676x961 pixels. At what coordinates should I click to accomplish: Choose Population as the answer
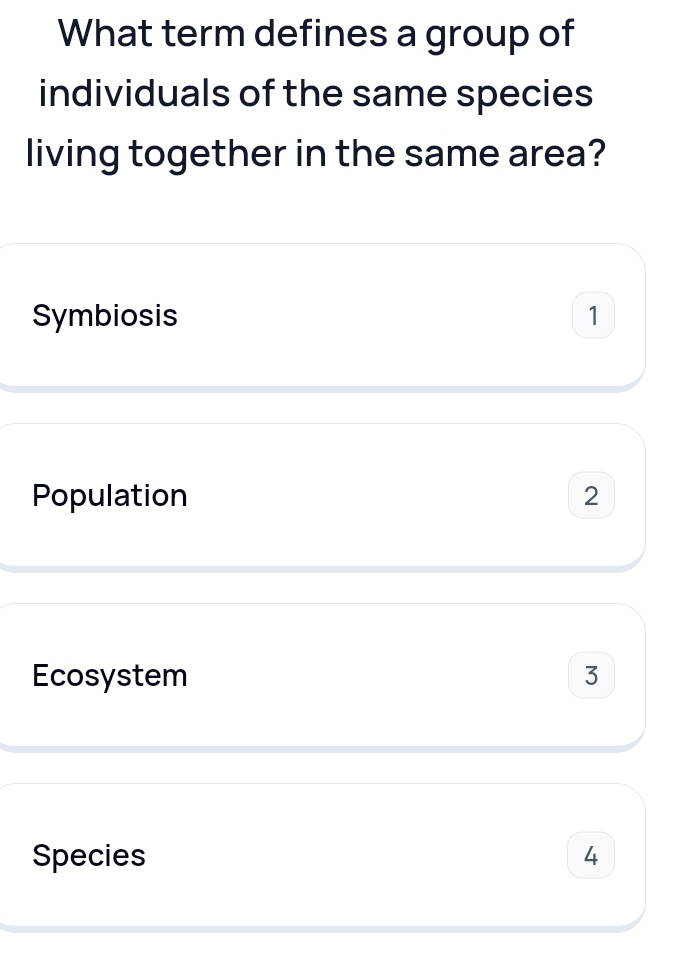(x=320, y=496)
